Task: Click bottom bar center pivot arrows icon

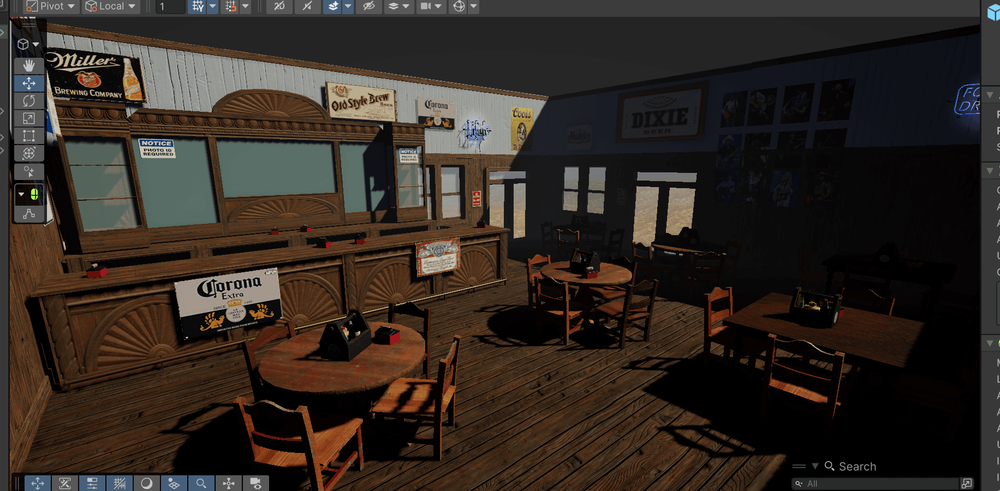Action: pos(228,483)
